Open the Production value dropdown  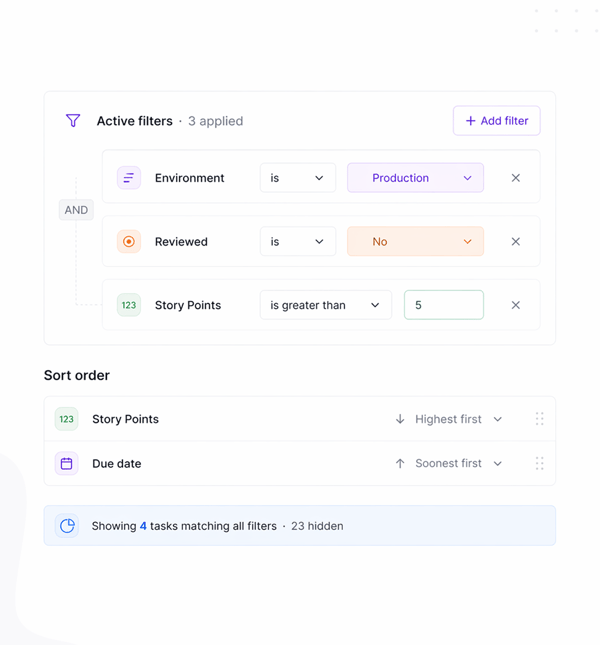click(x=415, y=178)
